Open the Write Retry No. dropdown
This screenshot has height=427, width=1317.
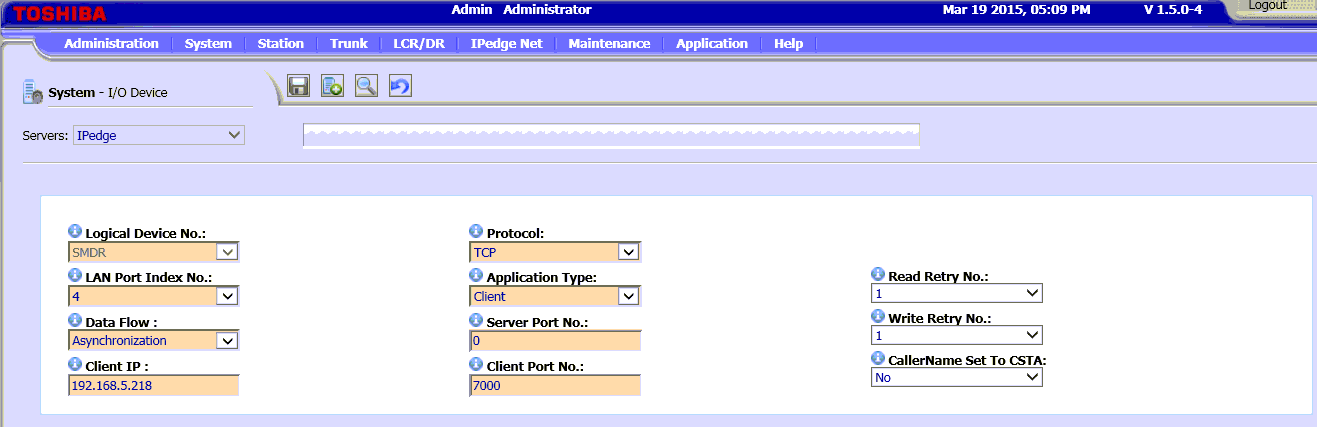click(x=957, y=335)
